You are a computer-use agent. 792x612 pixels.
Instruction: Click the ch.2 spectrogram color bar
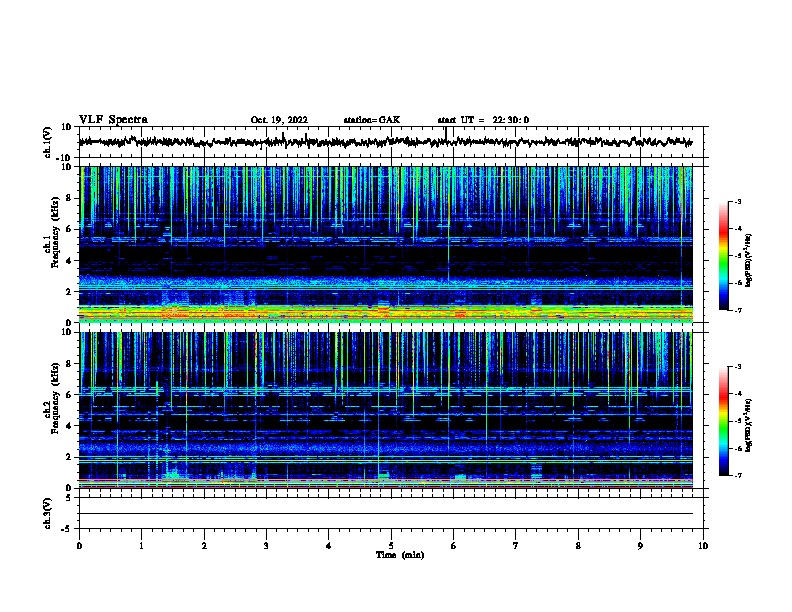tap(724, 421)
